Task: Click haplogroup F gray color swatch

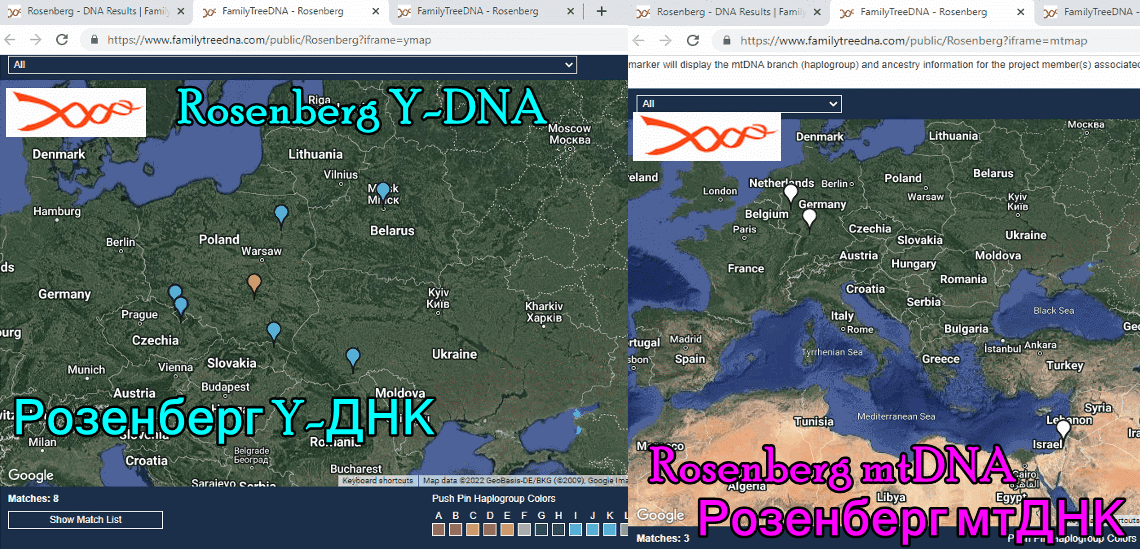Action: [x=524, y=530]
